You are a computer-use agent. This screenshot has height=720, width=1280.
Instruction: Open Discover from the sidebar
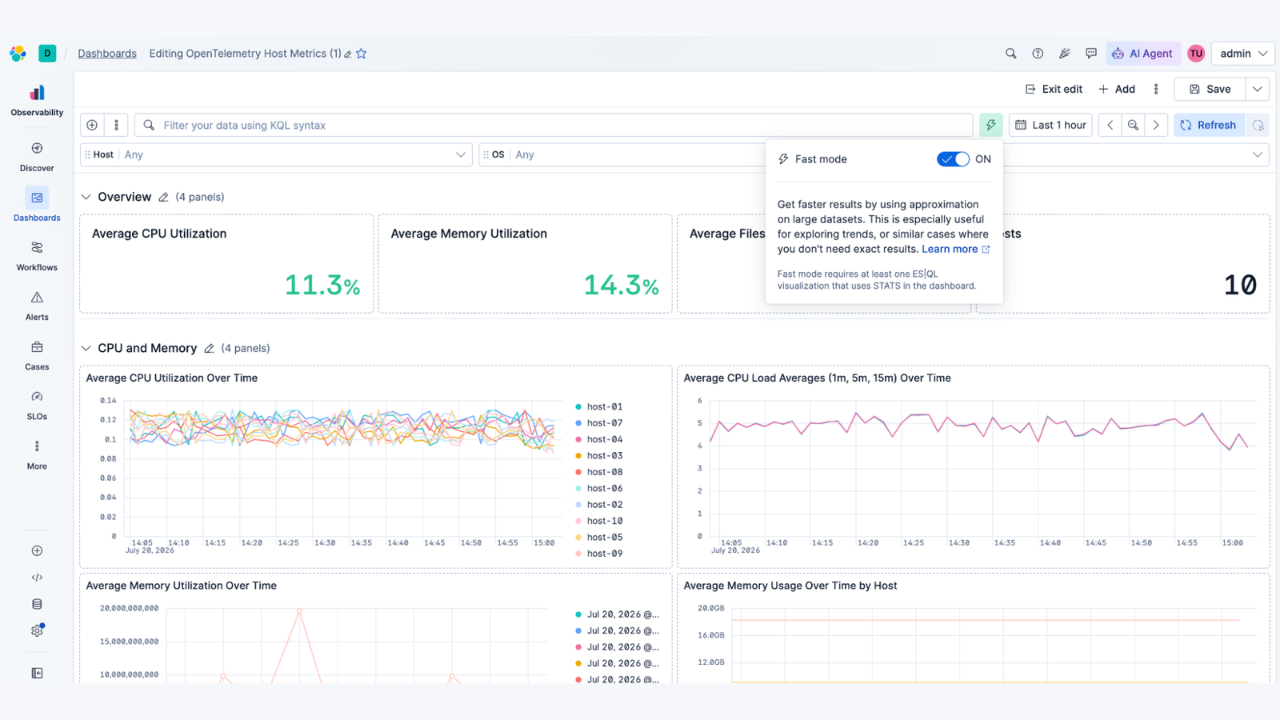pos(37,156)
